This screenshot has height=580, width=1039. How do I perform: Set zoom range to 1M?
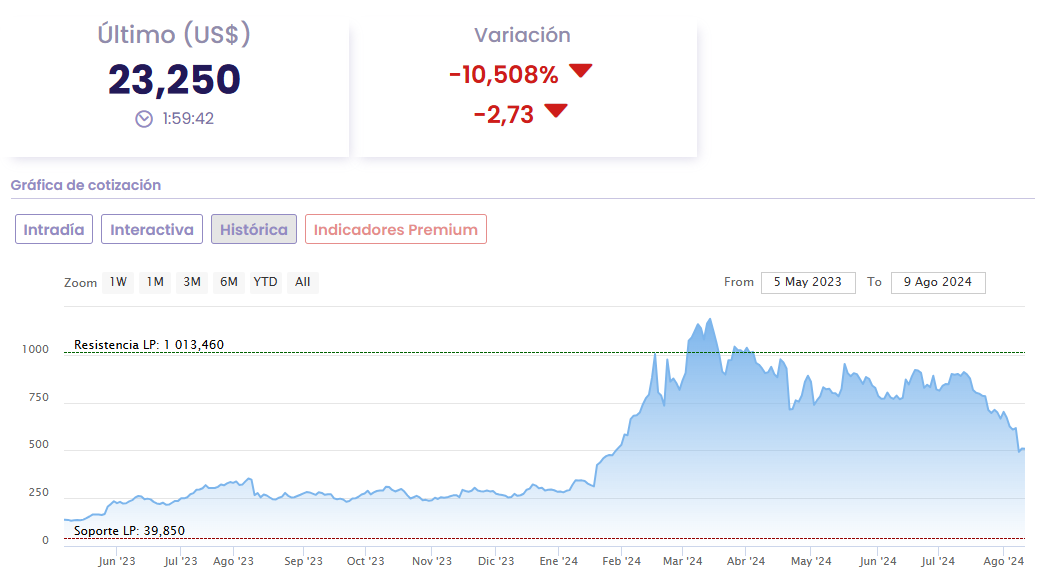pos(155,282)
